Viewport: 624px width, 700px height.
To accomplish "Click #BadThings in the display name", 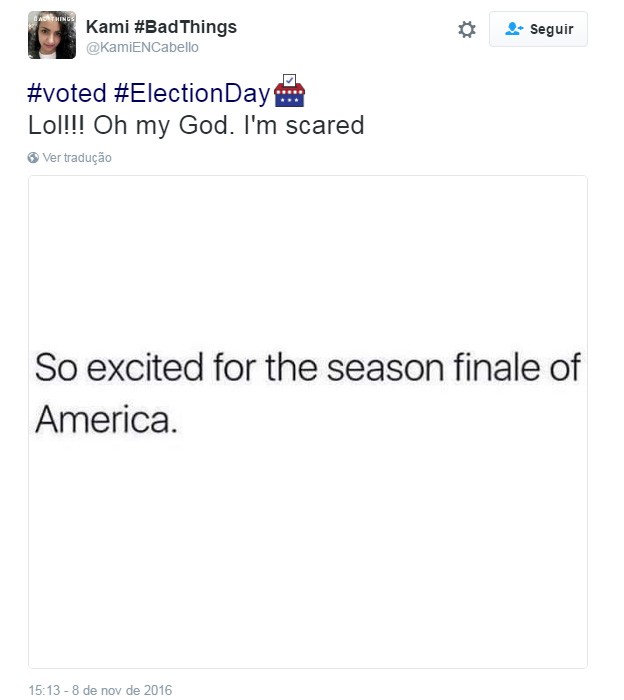I will pyautogui.click(x=185, y=26).
